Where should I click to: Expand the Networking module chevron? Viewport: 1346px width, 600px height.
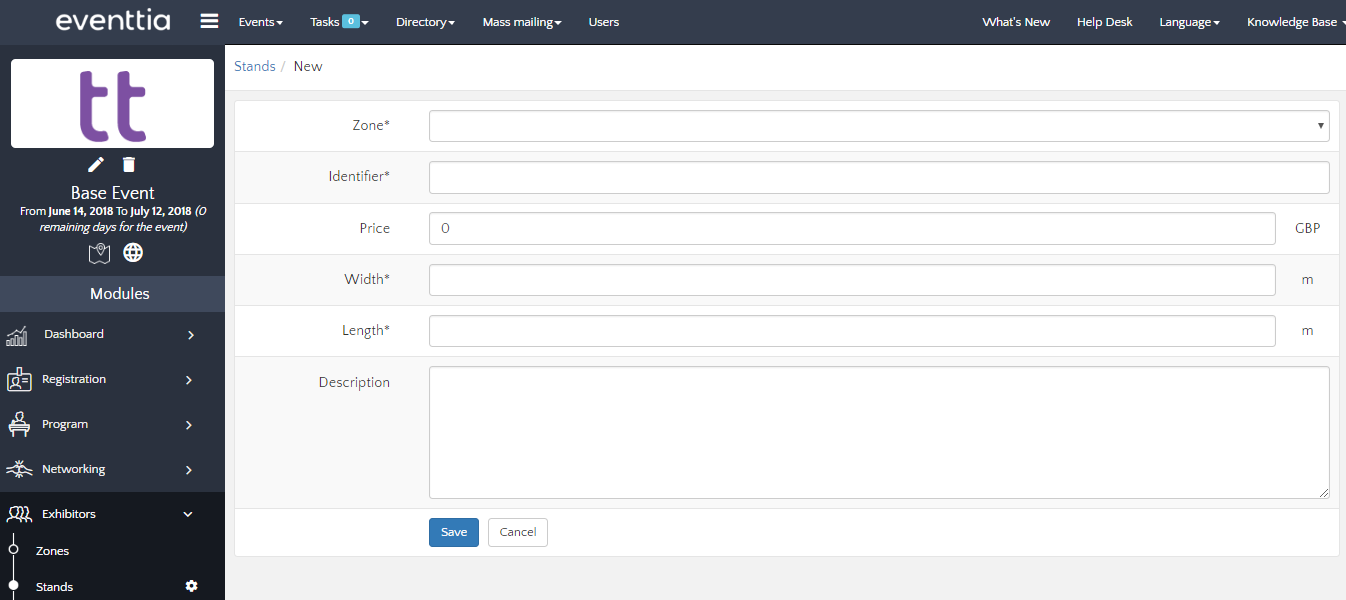[x=190, y=470]
